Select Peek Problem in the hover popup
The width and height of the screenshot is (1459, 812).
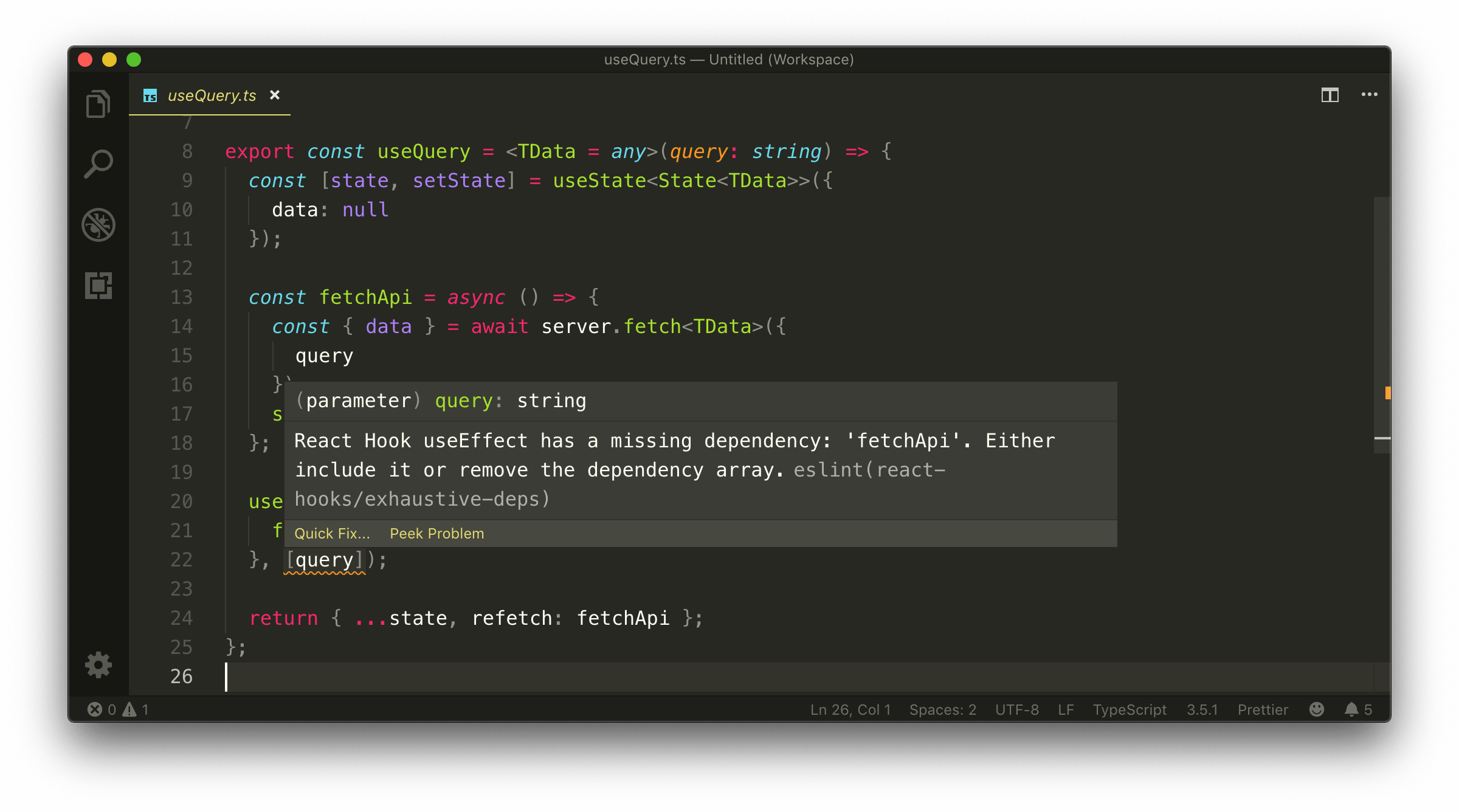[436, 533]
